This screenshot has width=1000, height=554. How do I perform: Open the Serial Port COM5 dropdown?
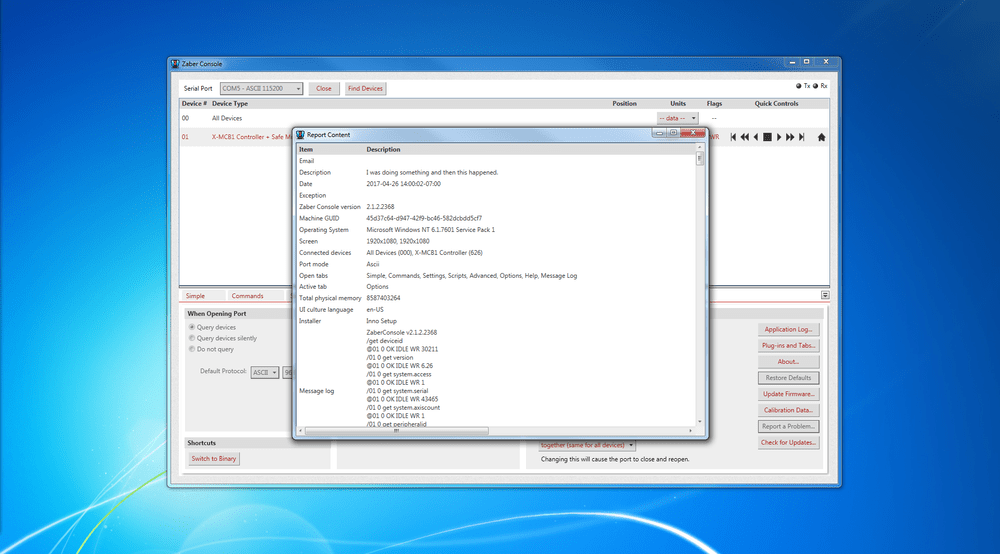pyautogui.click(x=261, y=89)
